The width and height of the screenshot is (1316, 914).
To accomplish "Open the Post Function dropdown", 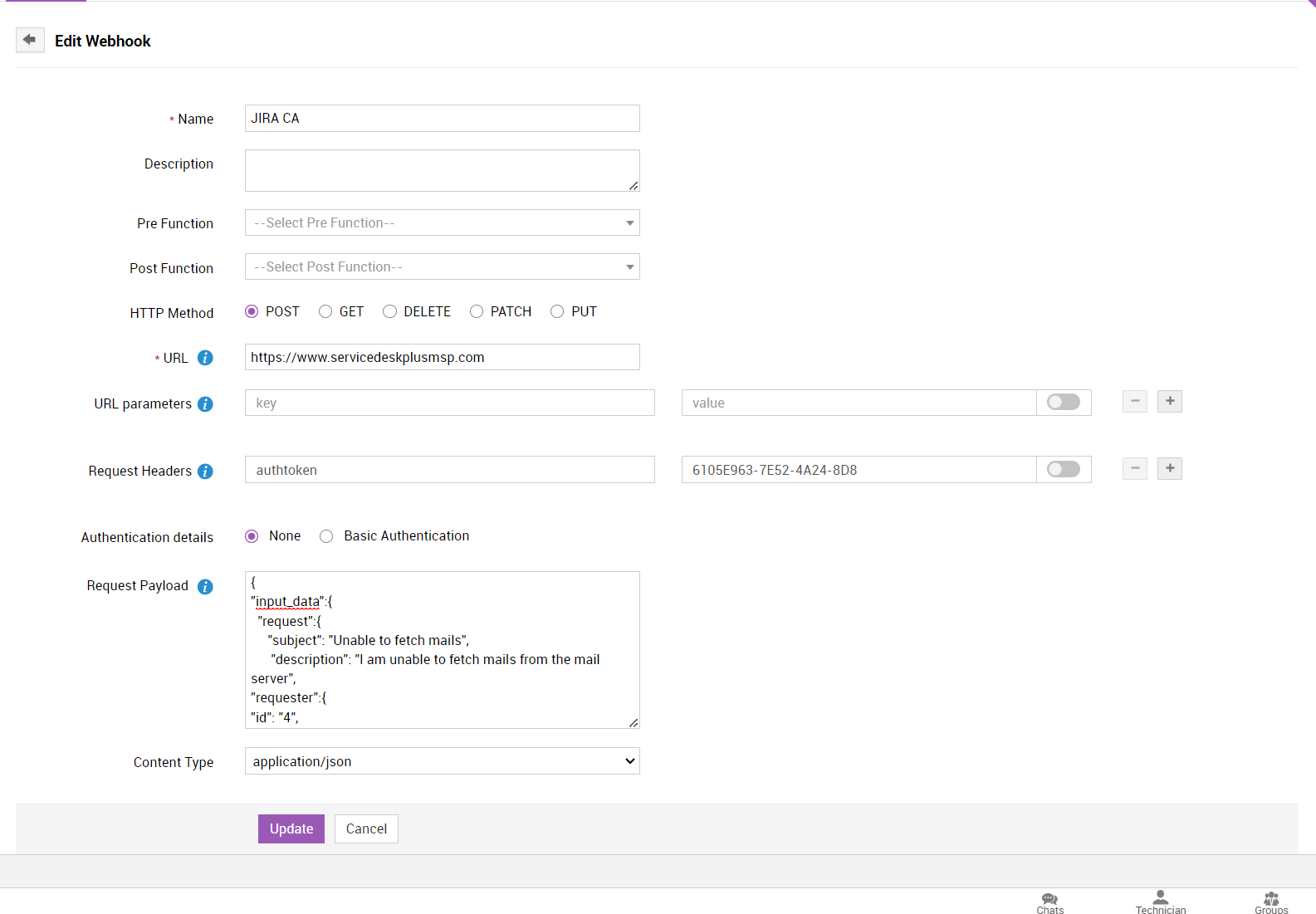I will click(x=442, y=267).
